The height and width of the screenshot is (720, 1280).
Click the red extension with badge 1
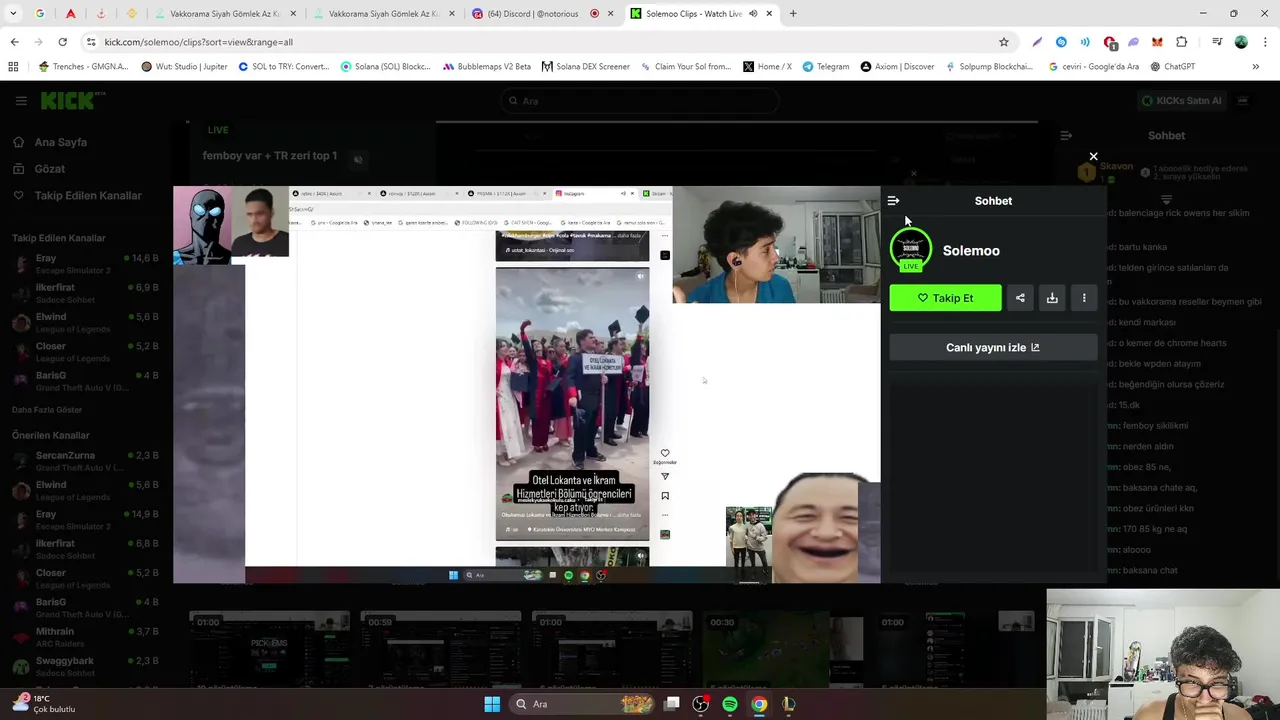[1109, 42]
